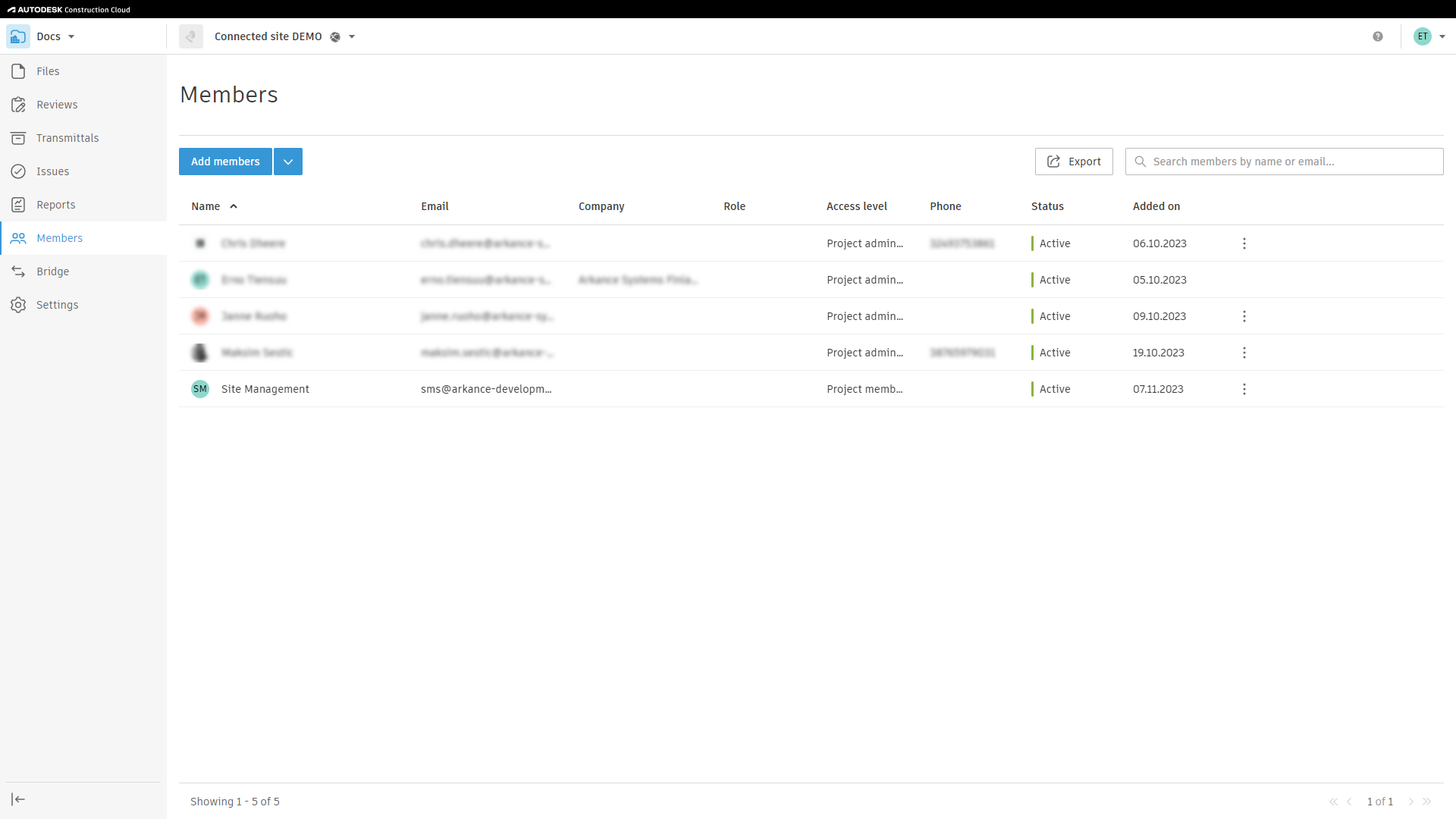Open project Settings gear
This screenshot has width=1456, height=819.
[x=57, y=305]
